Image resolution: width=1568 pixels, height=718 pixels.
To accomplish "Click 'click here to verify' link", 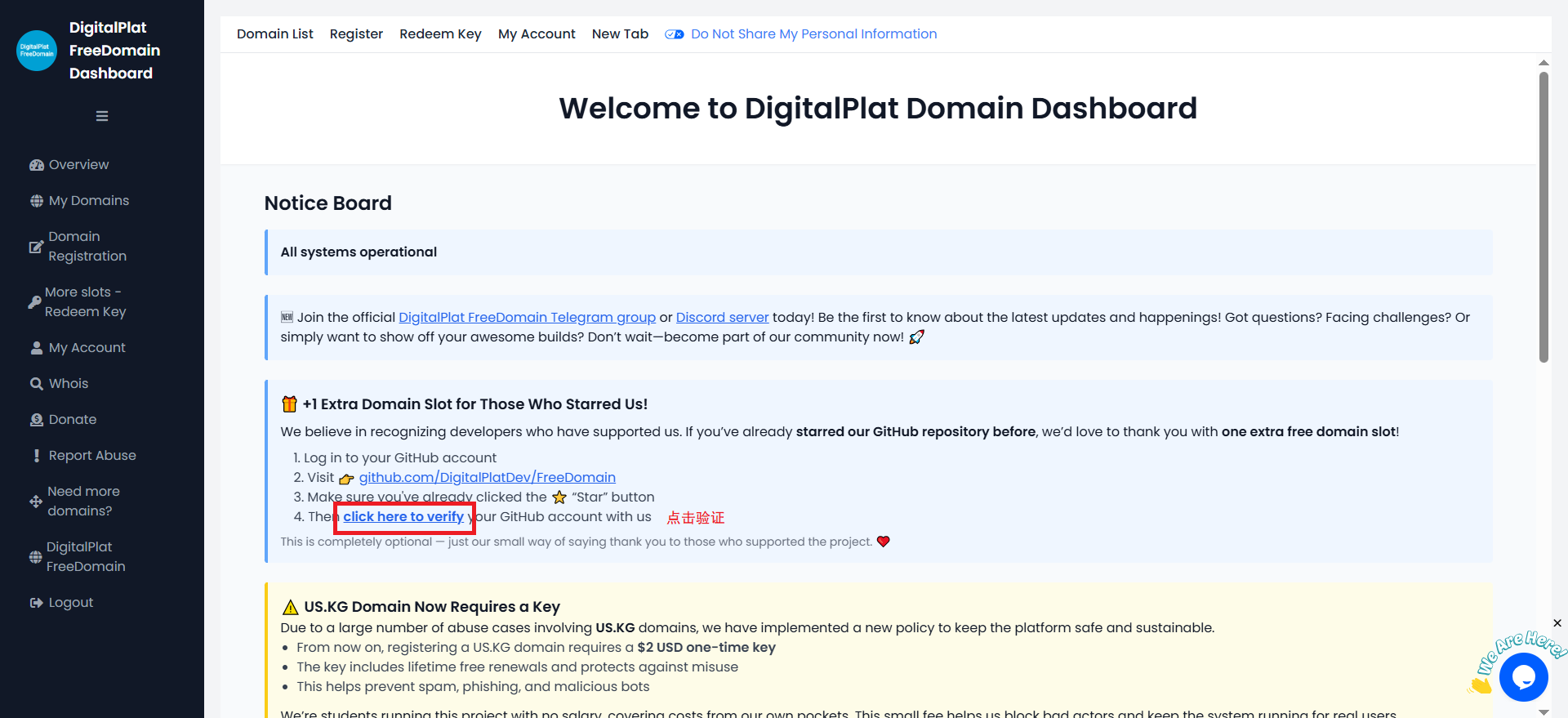I will click(403, 517).
